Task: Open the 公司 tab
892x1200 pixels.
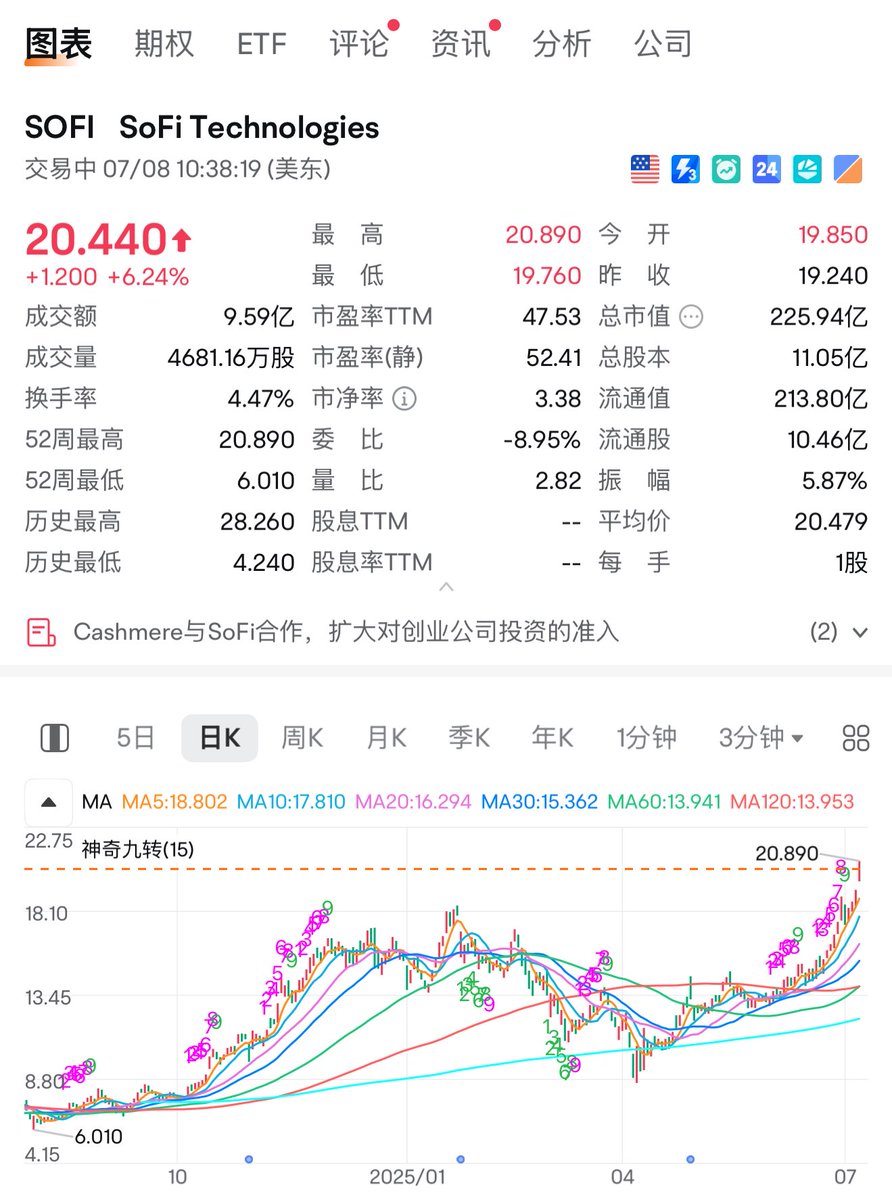Action: point(663,44)
